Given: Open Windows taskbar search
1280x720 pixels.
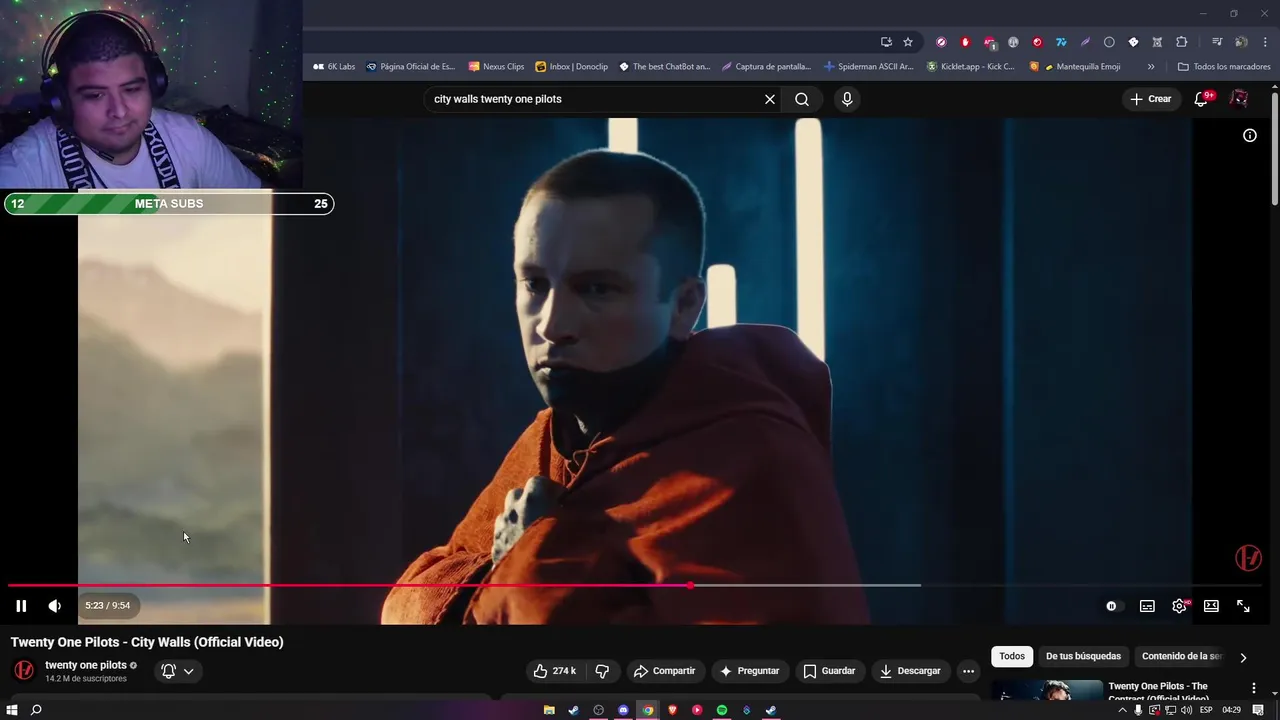Looking at the screenshot, I should [36, 710].
